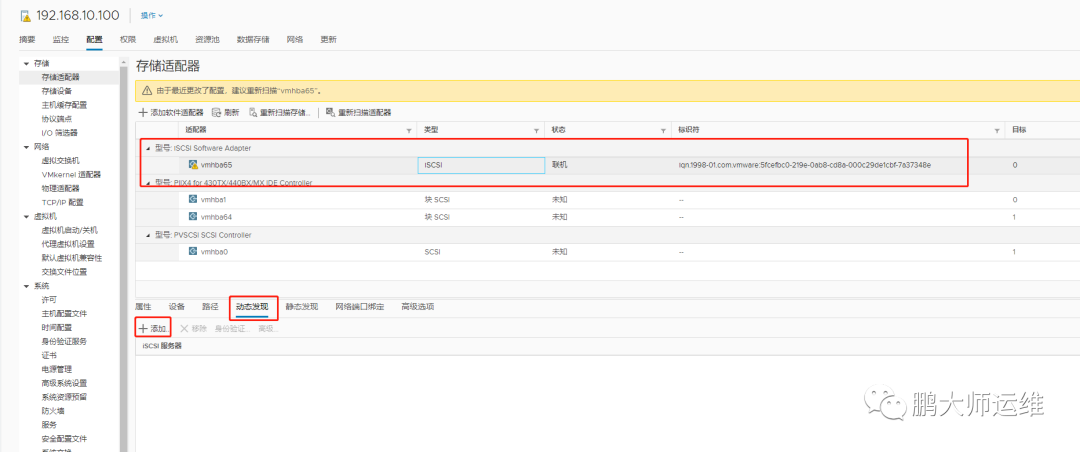Click the warning icon in the yellow banner
Screen dimensions: 1080x452
tap(147, 90)
